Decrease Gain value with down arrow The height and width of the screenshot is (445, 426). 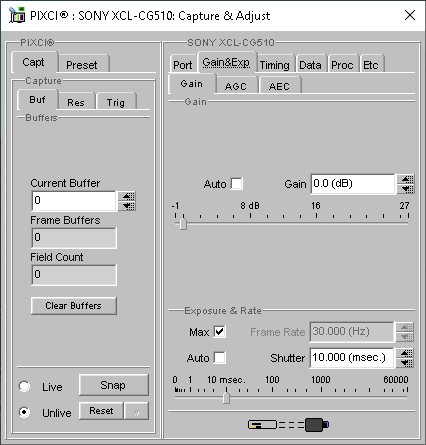pos(406,189)
